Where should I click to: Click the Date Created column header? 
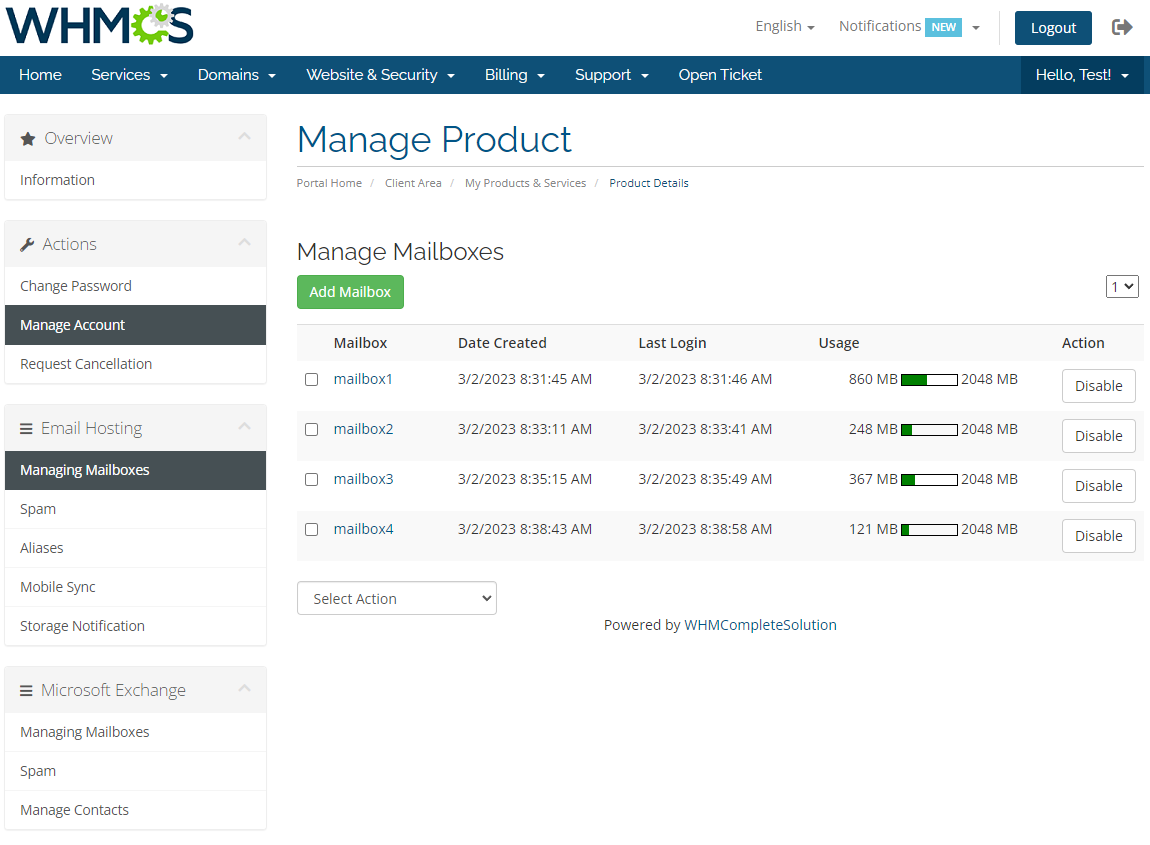[502, 343]
